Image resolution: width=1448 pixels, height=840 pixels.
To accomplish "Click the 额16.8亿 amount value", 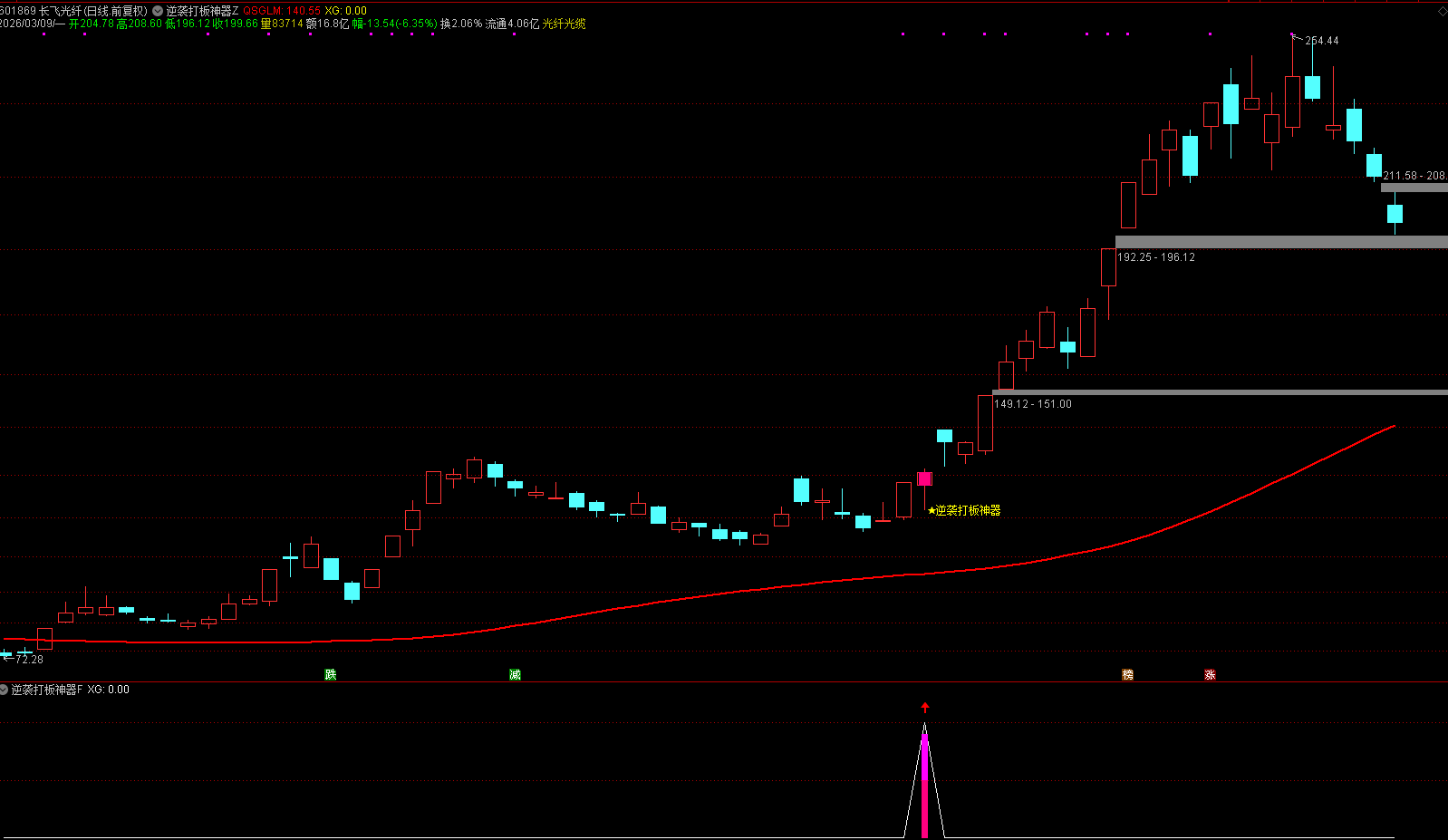I will click(328, 24).
